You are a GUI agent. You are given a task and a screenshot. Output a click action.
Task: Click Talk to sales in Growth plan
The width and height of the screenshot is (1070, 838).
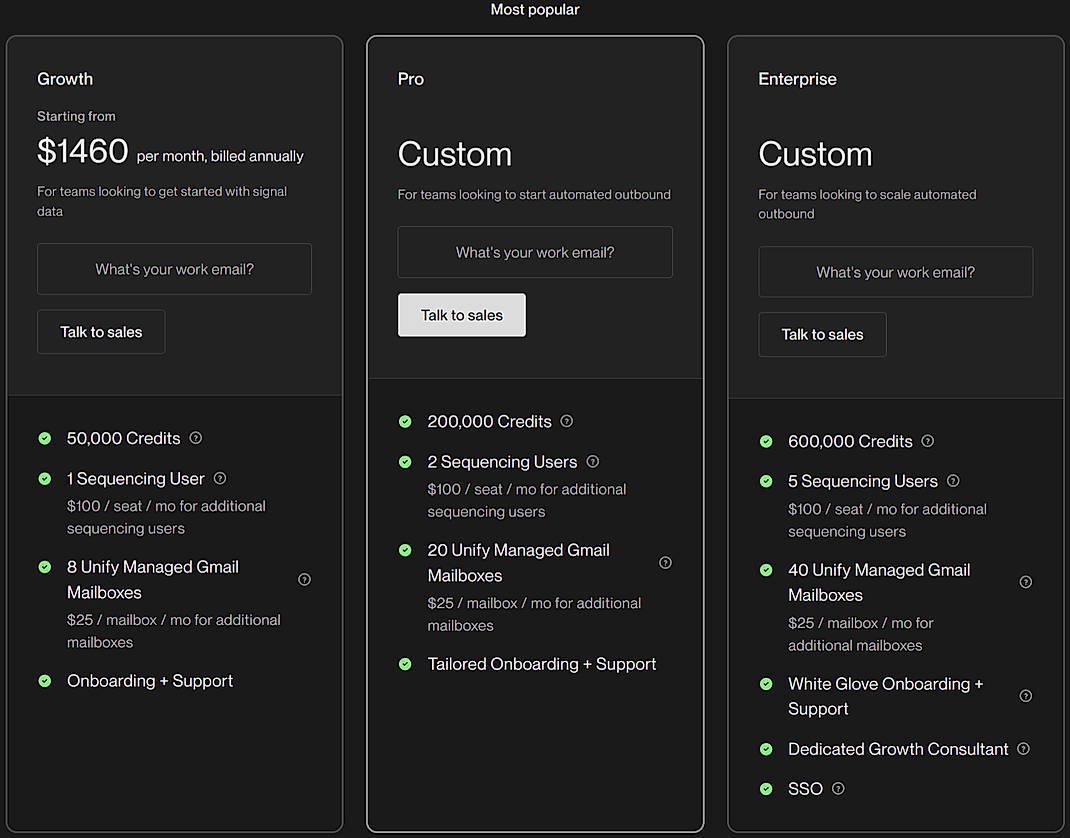(x=101, y=332)
